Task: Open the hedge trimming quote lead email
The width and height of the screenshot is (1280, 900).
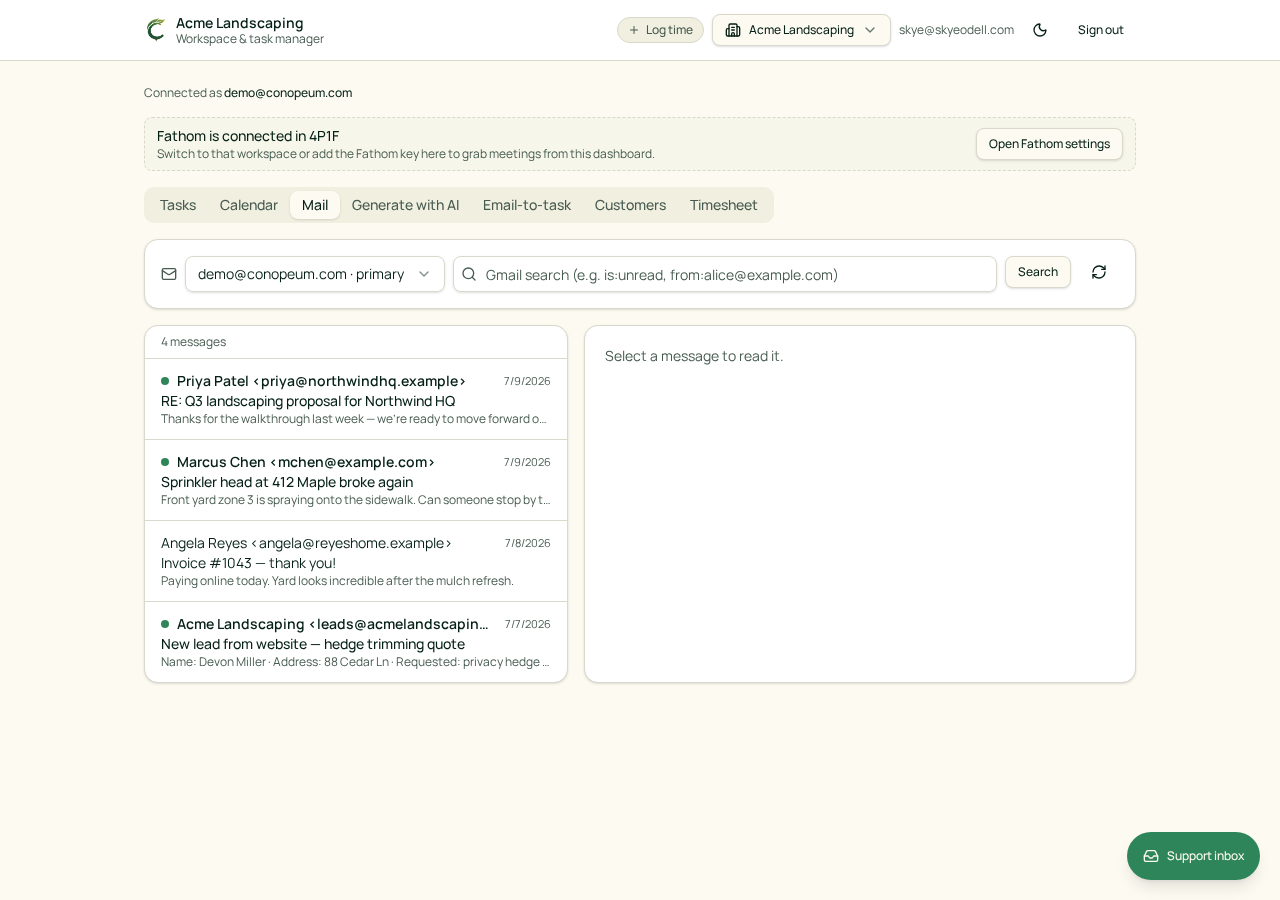Action: pyautogui.click(x=356, y=642)
